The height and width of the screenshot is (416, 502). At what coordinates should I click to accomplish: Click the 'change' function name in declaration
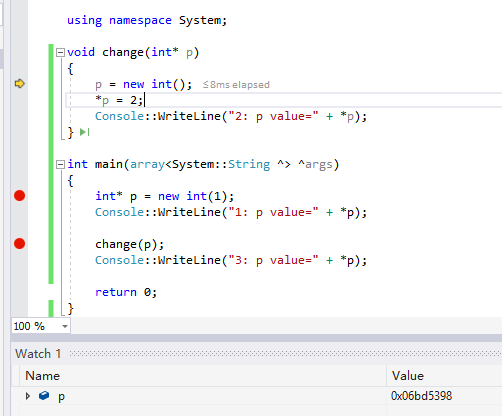122,53
